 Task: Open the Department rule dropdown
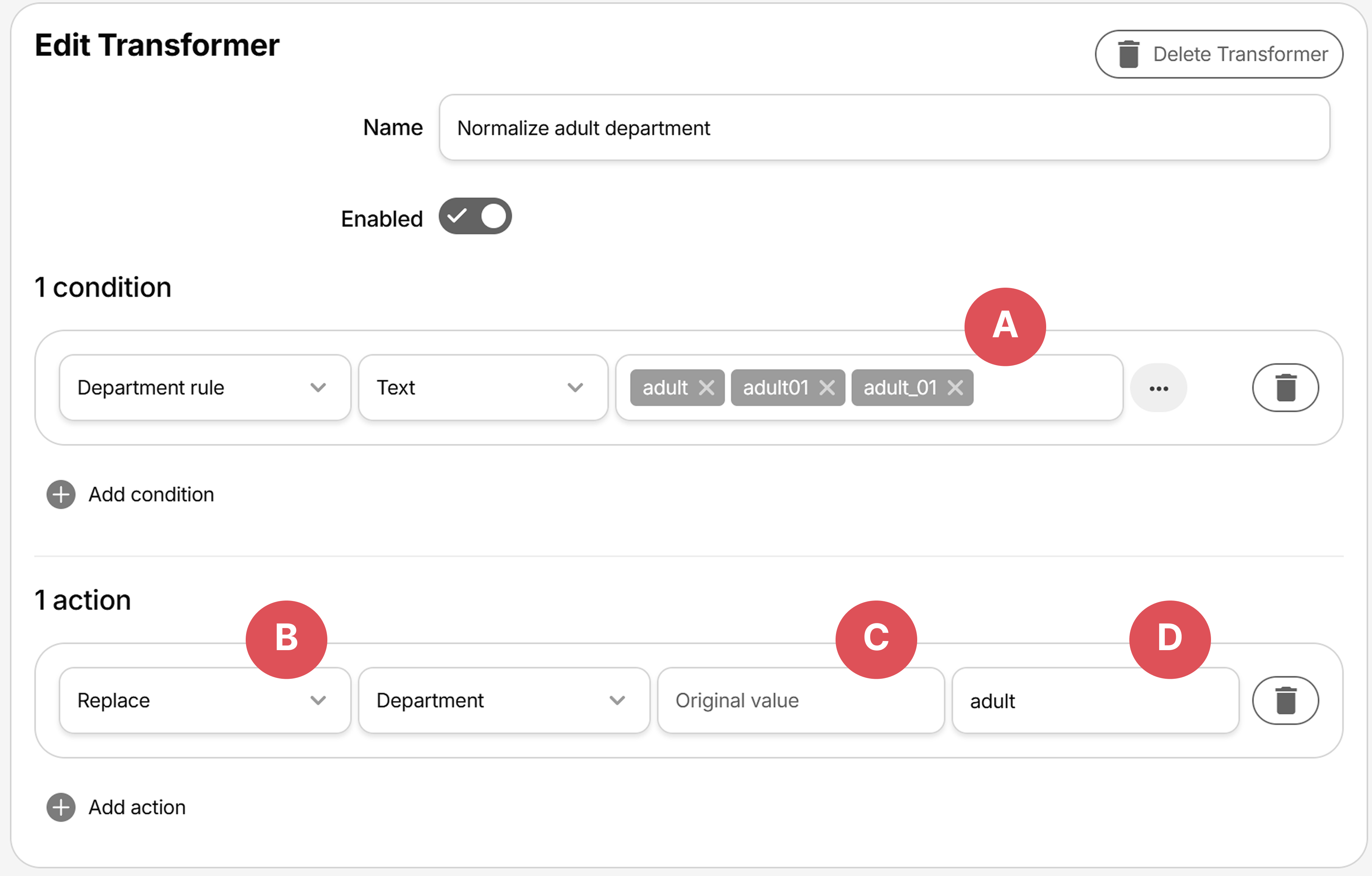click(x=205, y=388)
